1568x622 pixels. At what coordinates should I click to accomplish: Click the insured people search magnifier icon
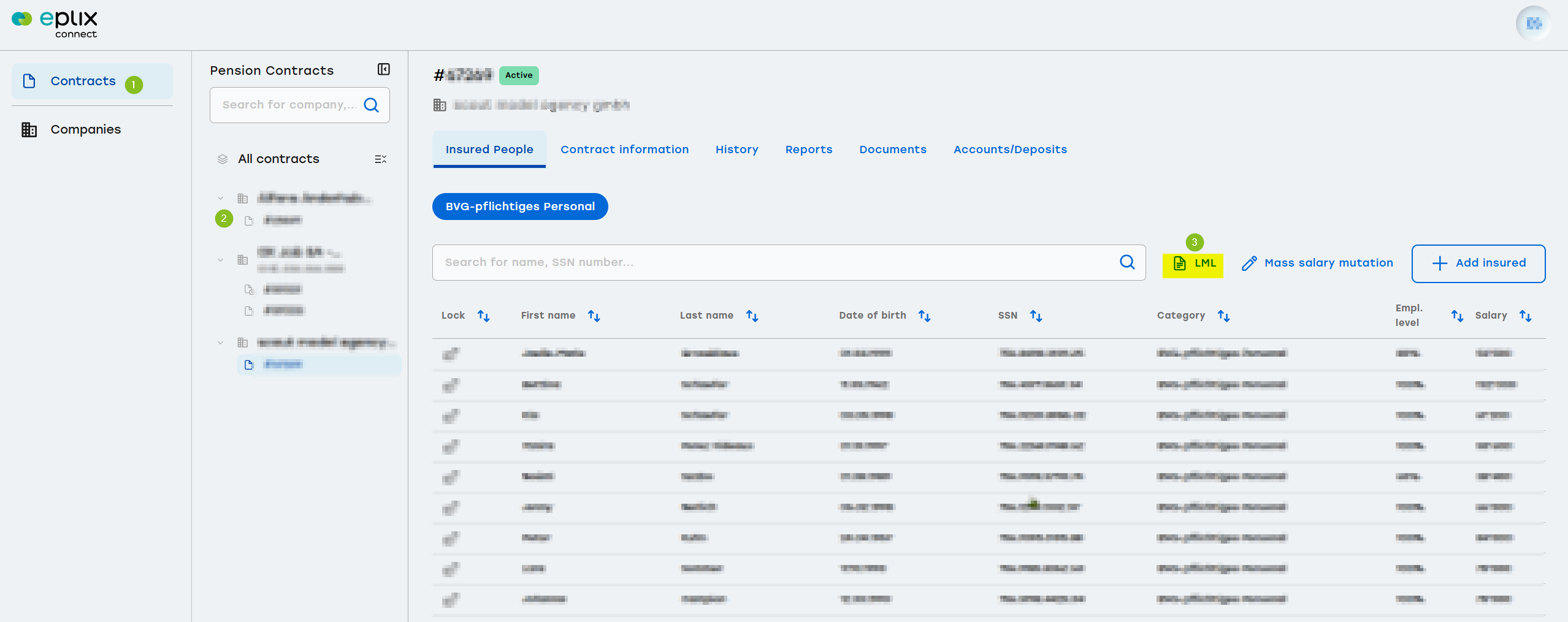(x=1127, y=262)
